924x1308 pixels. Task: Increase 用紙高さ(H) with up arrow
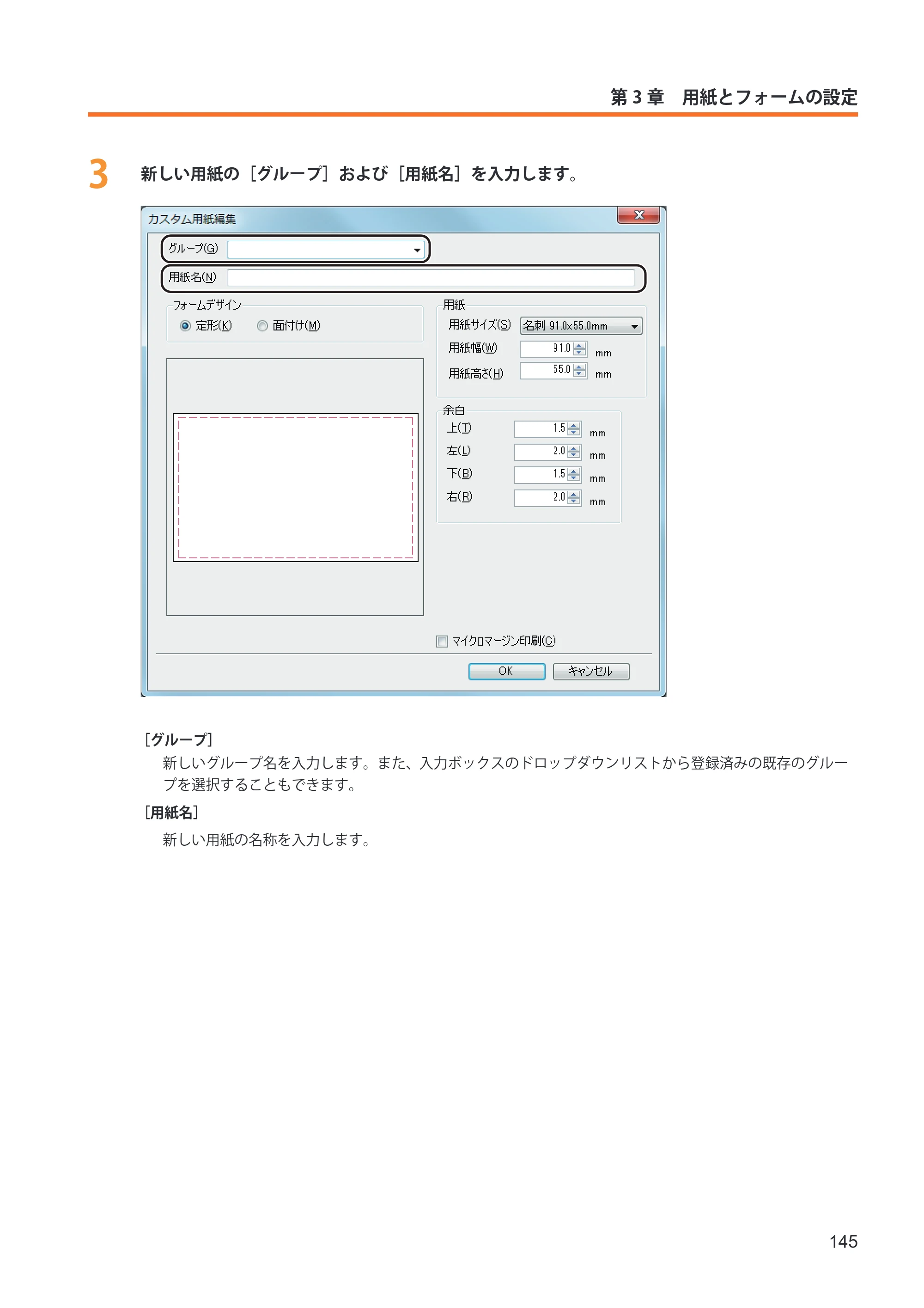pyautogui.click(x=579, y=367)
